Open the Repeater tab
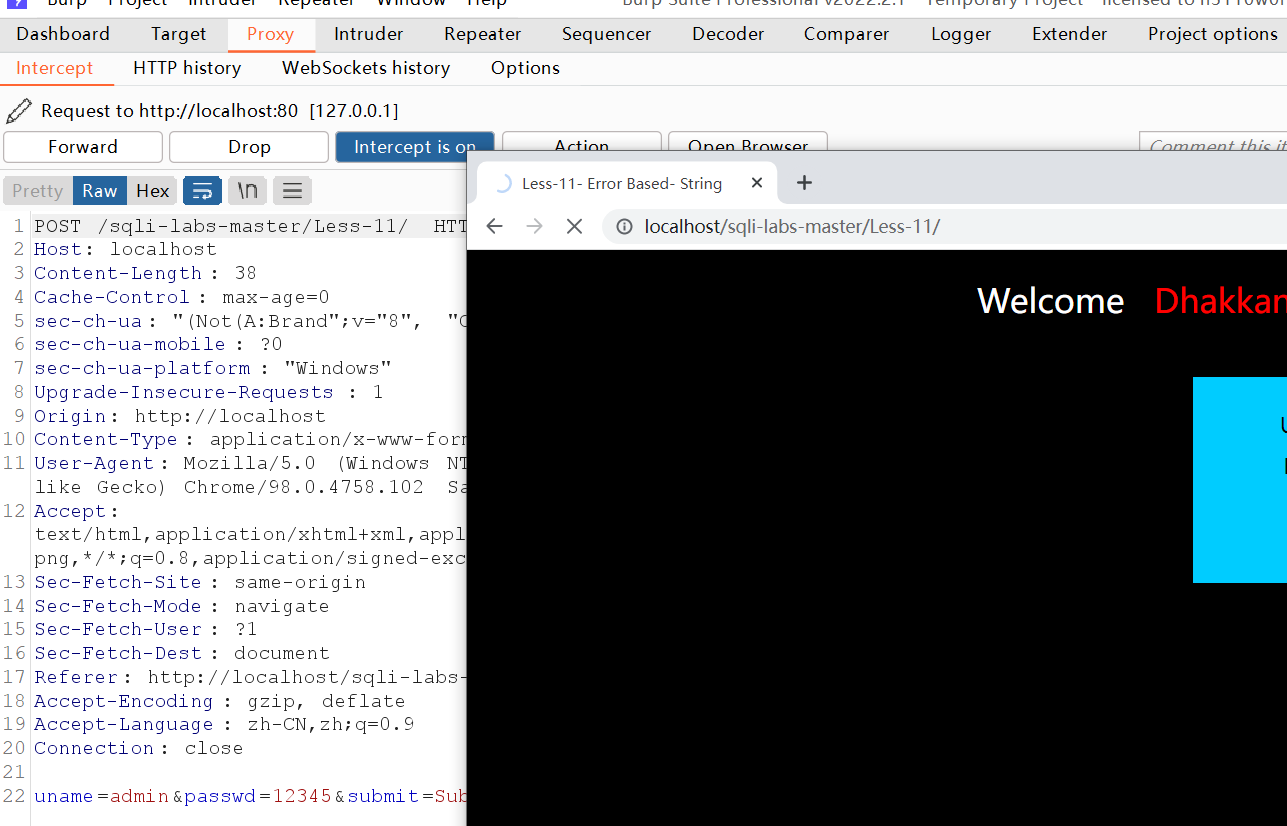This screenshot has width=1287, height=826. pyautogui.click(x=483, y=34)
